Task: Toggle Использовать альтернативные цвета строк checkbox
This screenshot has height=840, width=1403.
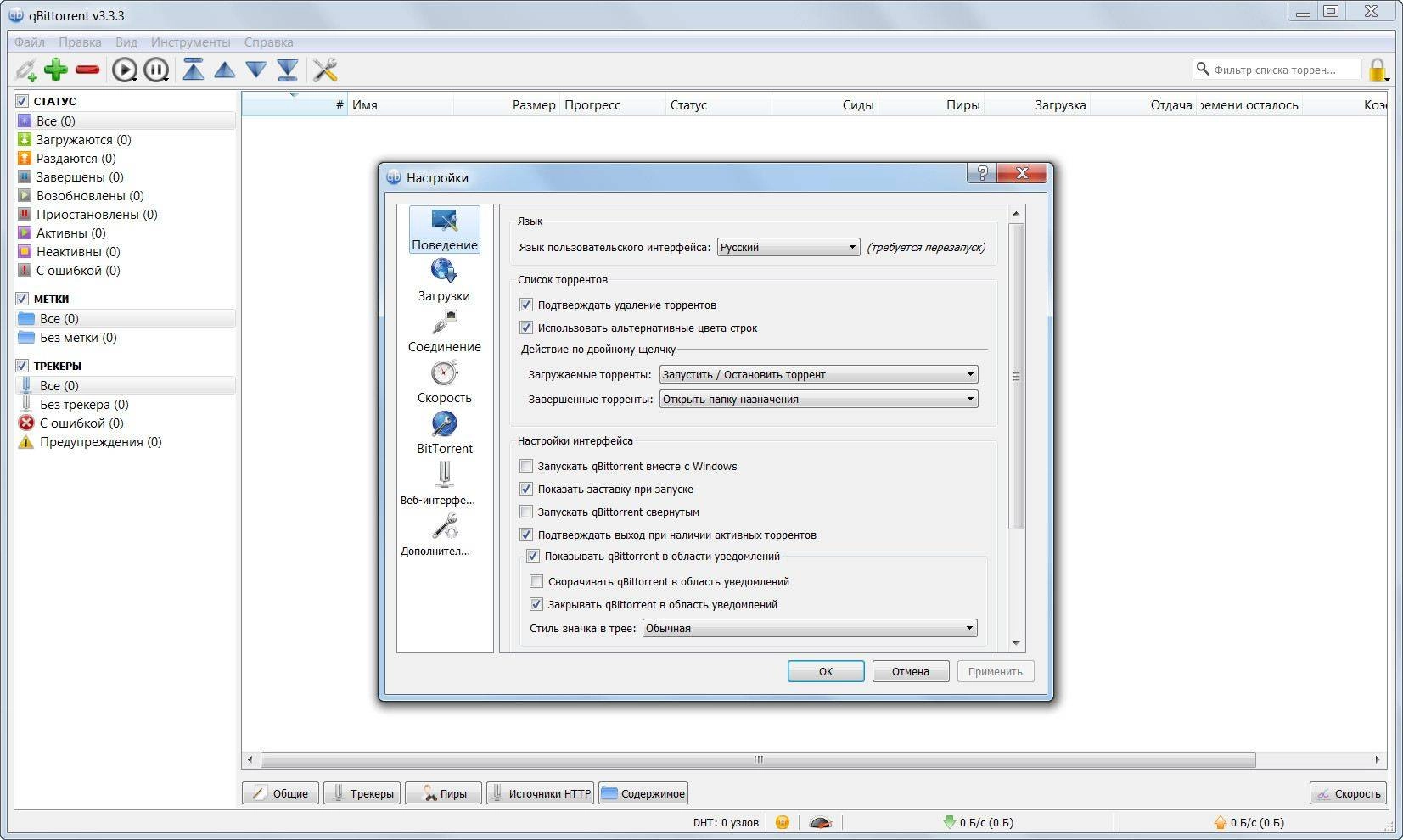Action: point(526,328)
